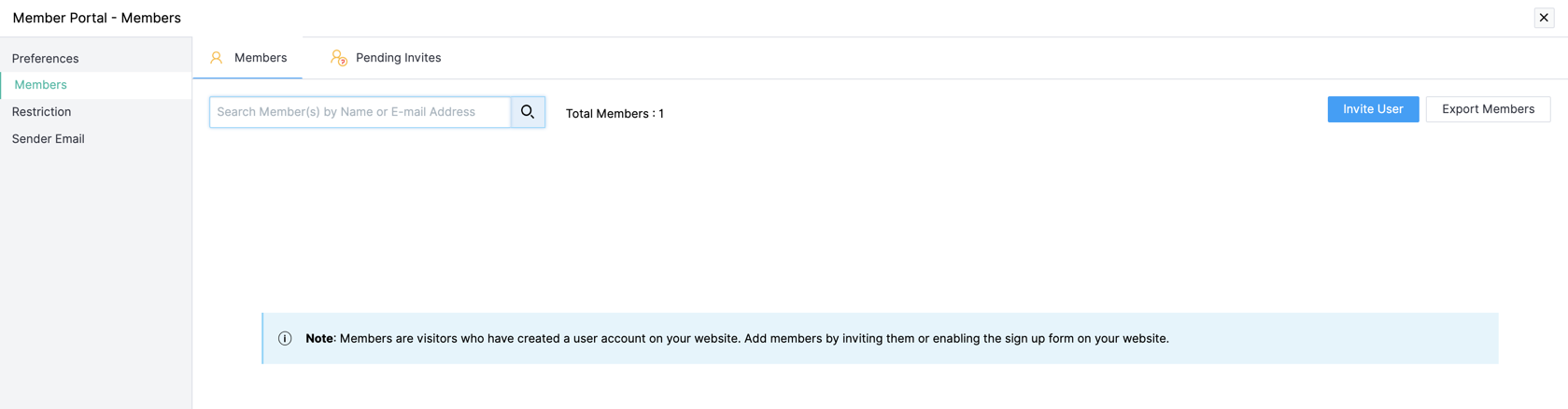
Task: Click the empty members list area
Action: [878, 224]
